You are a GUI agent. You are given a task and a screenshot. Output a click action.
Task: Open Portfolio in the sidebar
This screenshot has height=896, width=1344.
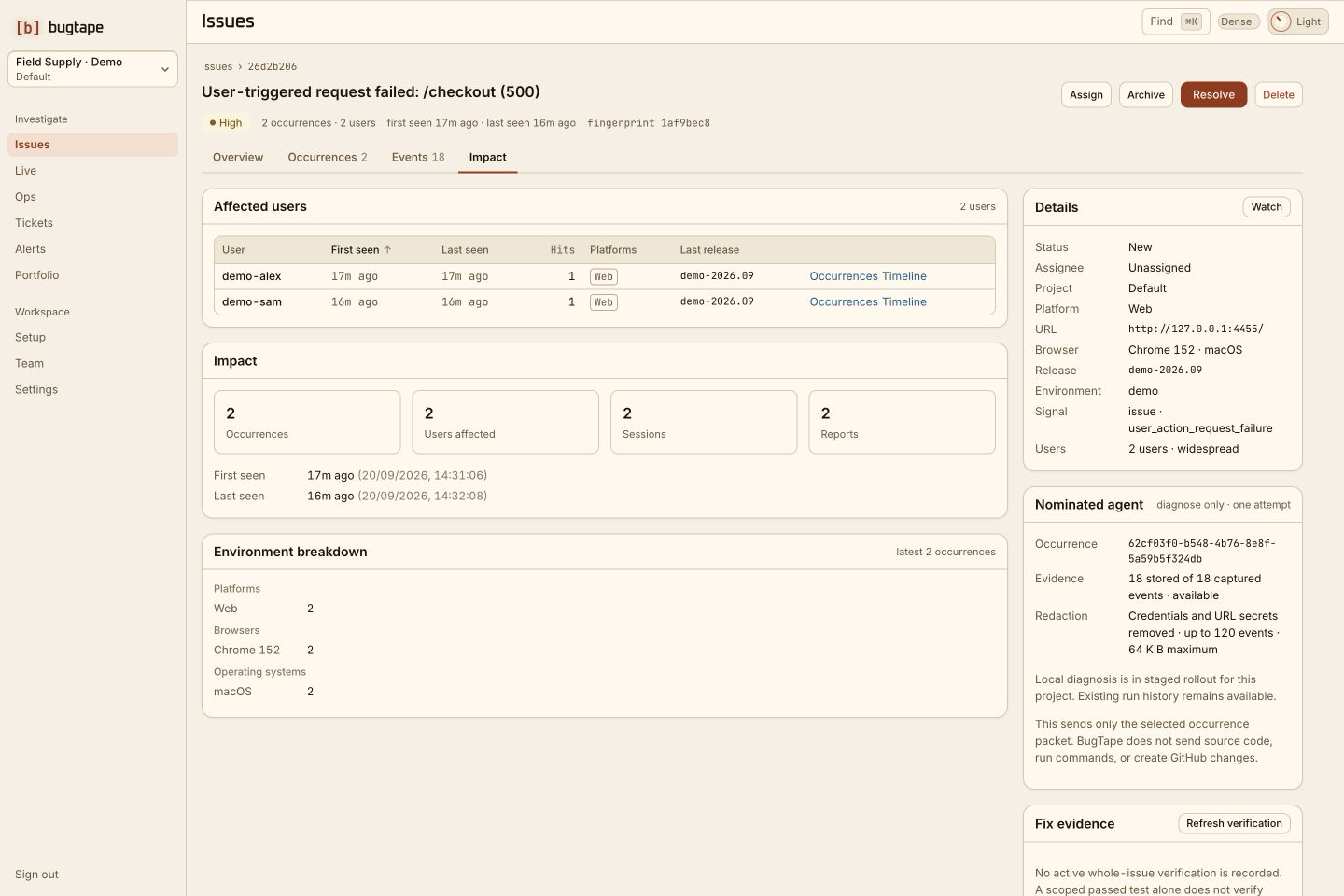pyautogui.click(x=92, y=275)
